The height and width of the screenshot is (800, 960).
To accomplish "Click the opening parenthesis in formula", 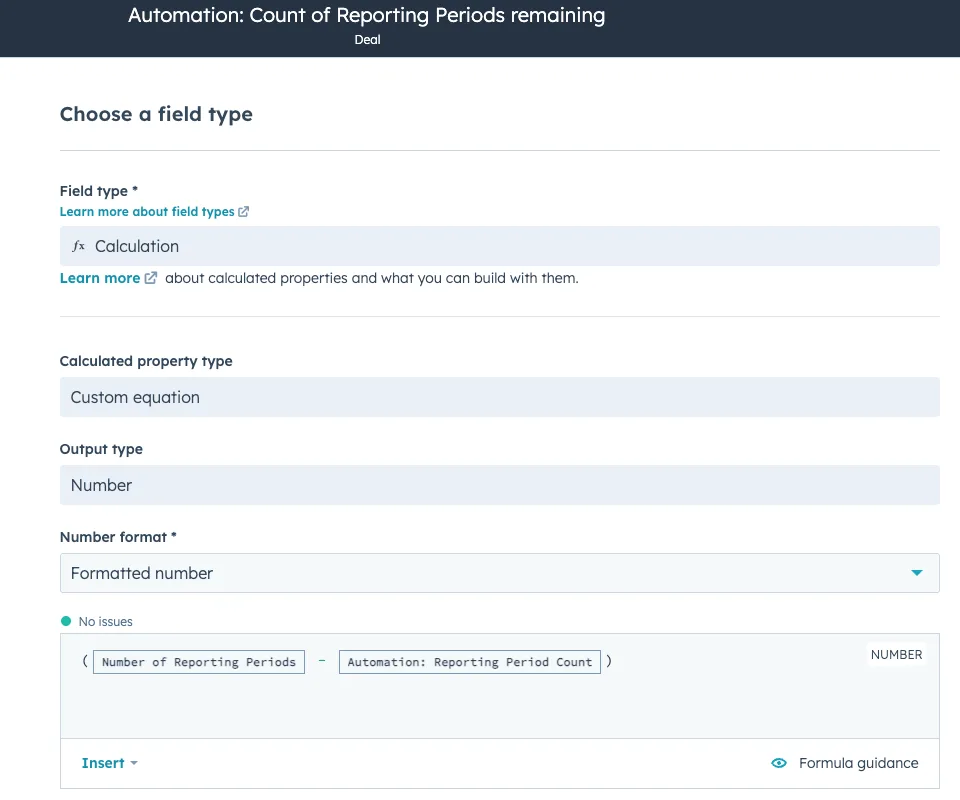I will [85, 661].
